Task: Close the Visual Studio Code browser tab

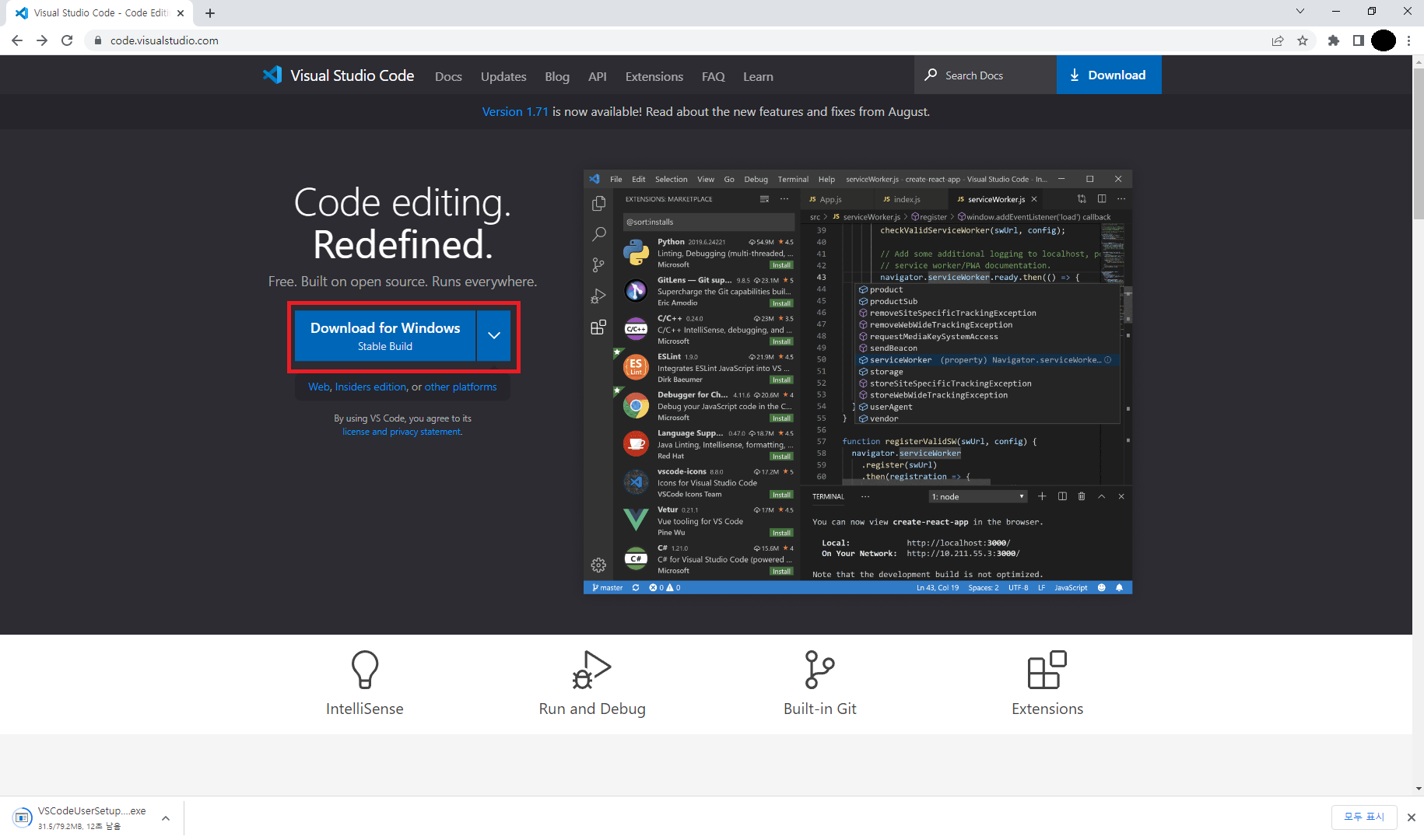Action: pyautogui.click(x=181, y=13)
